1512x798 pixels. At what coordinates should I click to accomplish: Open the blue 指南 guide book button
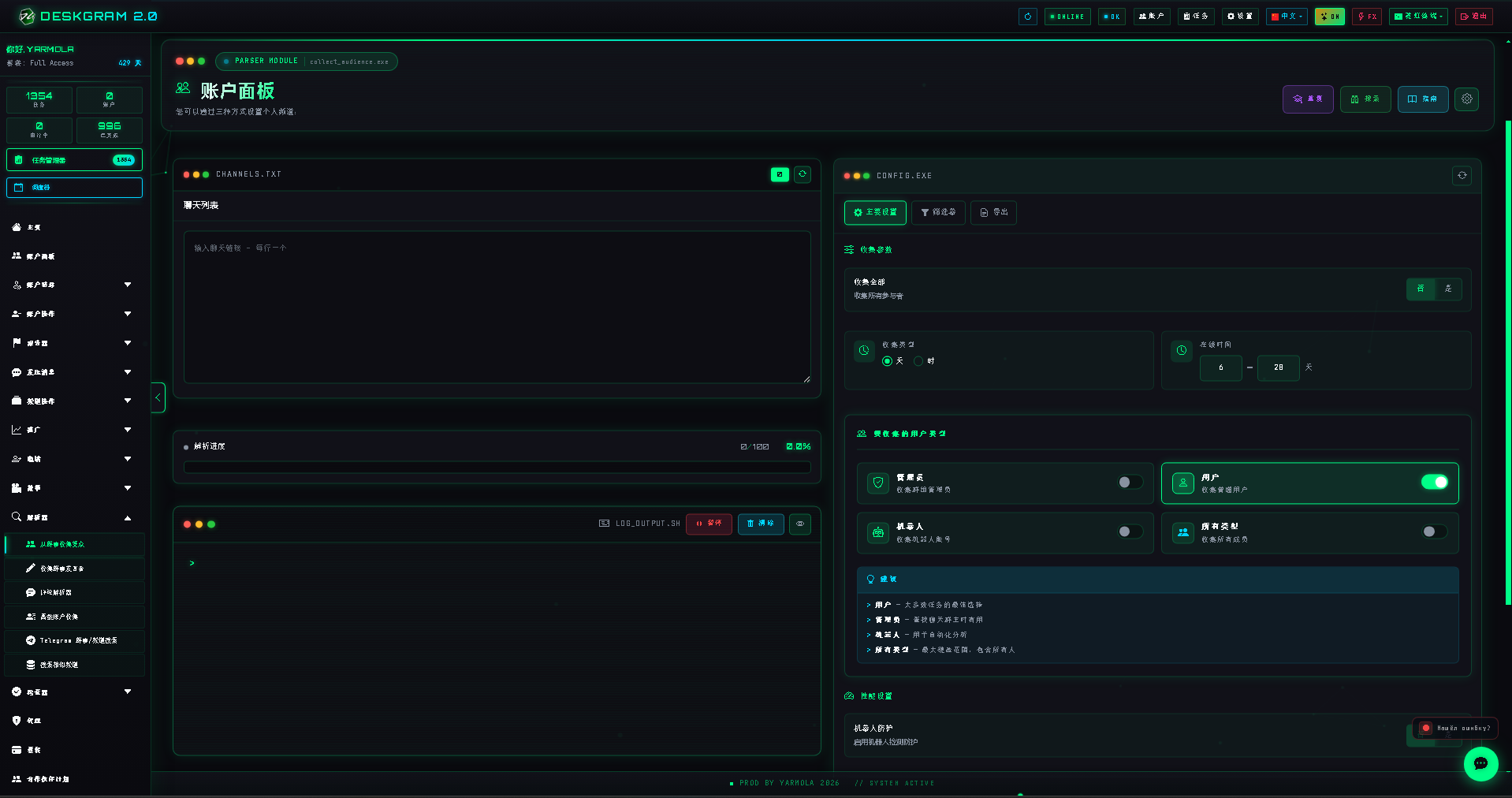click(1423, 99)
